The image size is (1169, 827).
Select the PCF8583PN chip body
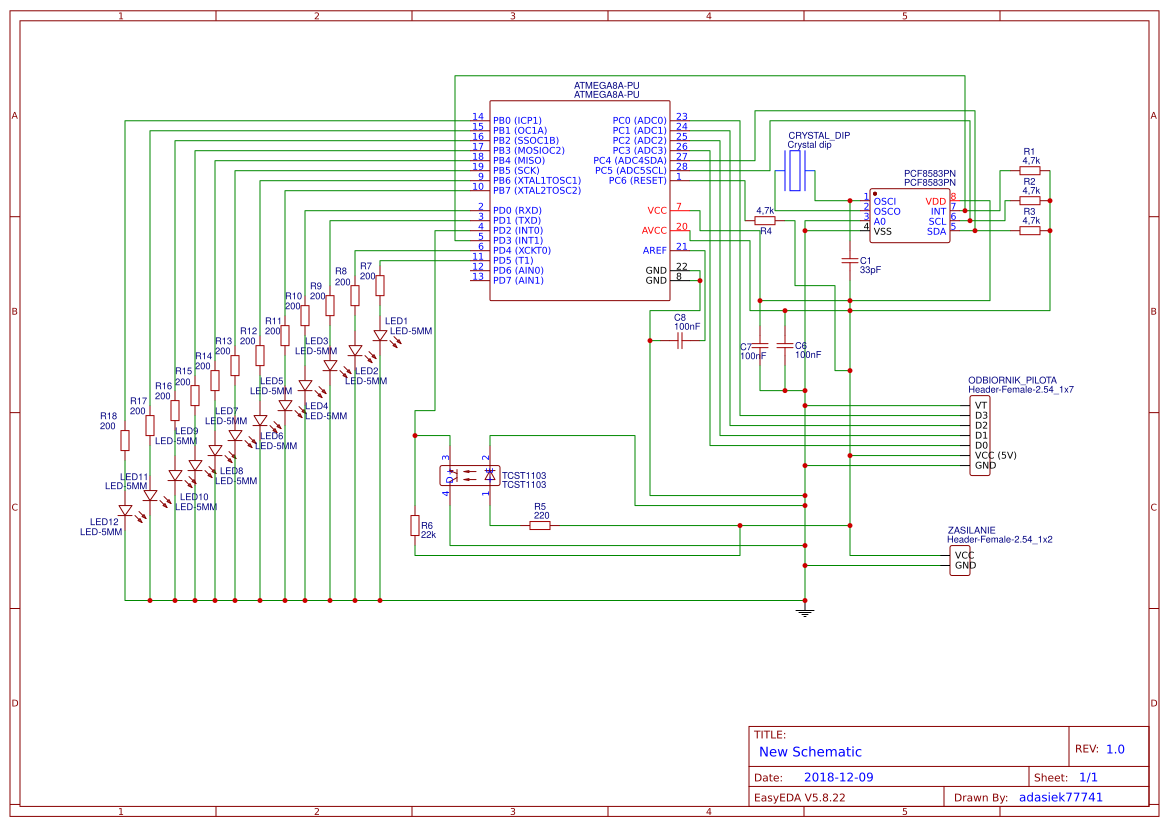[x=908, y=215]
